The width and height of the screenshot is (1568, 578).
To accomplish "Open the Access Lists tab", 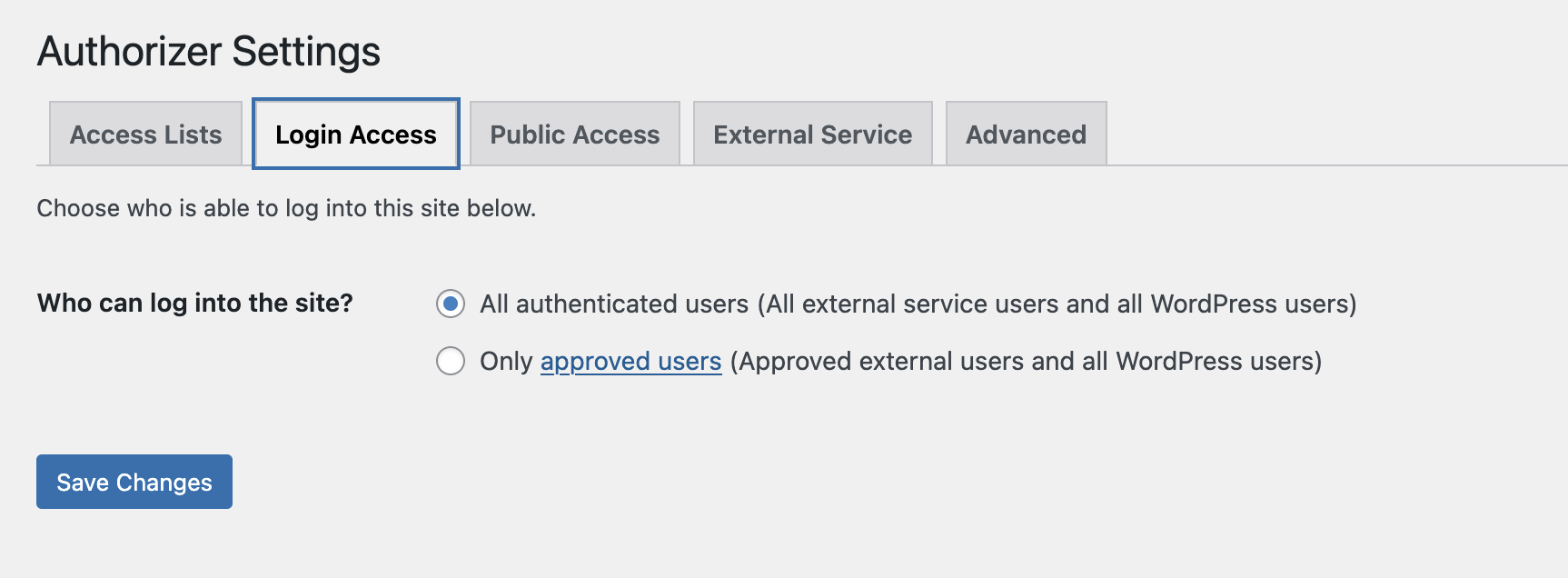I will 145,135.
